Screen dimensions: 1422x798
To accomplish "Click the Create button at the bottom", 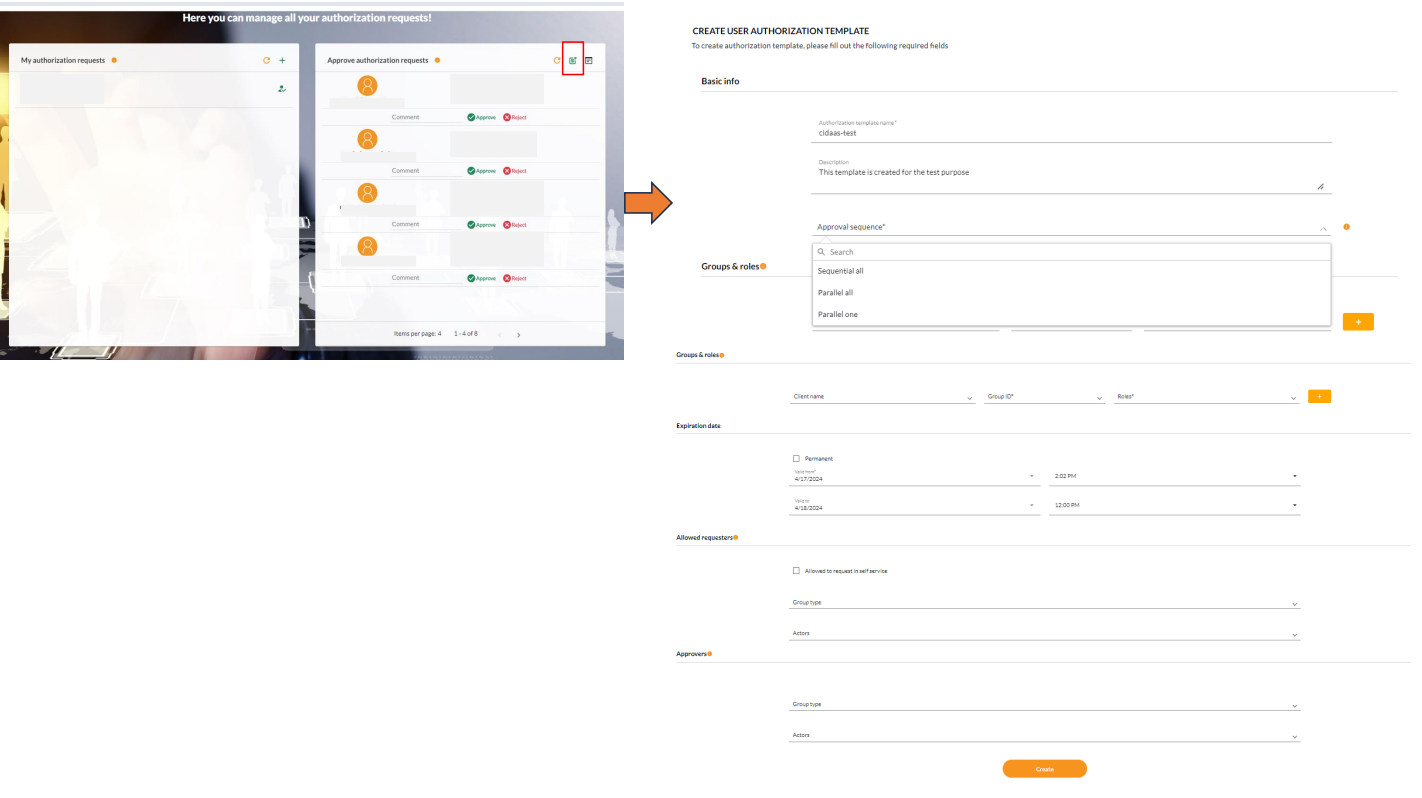I will click(x=1044, y=768).
